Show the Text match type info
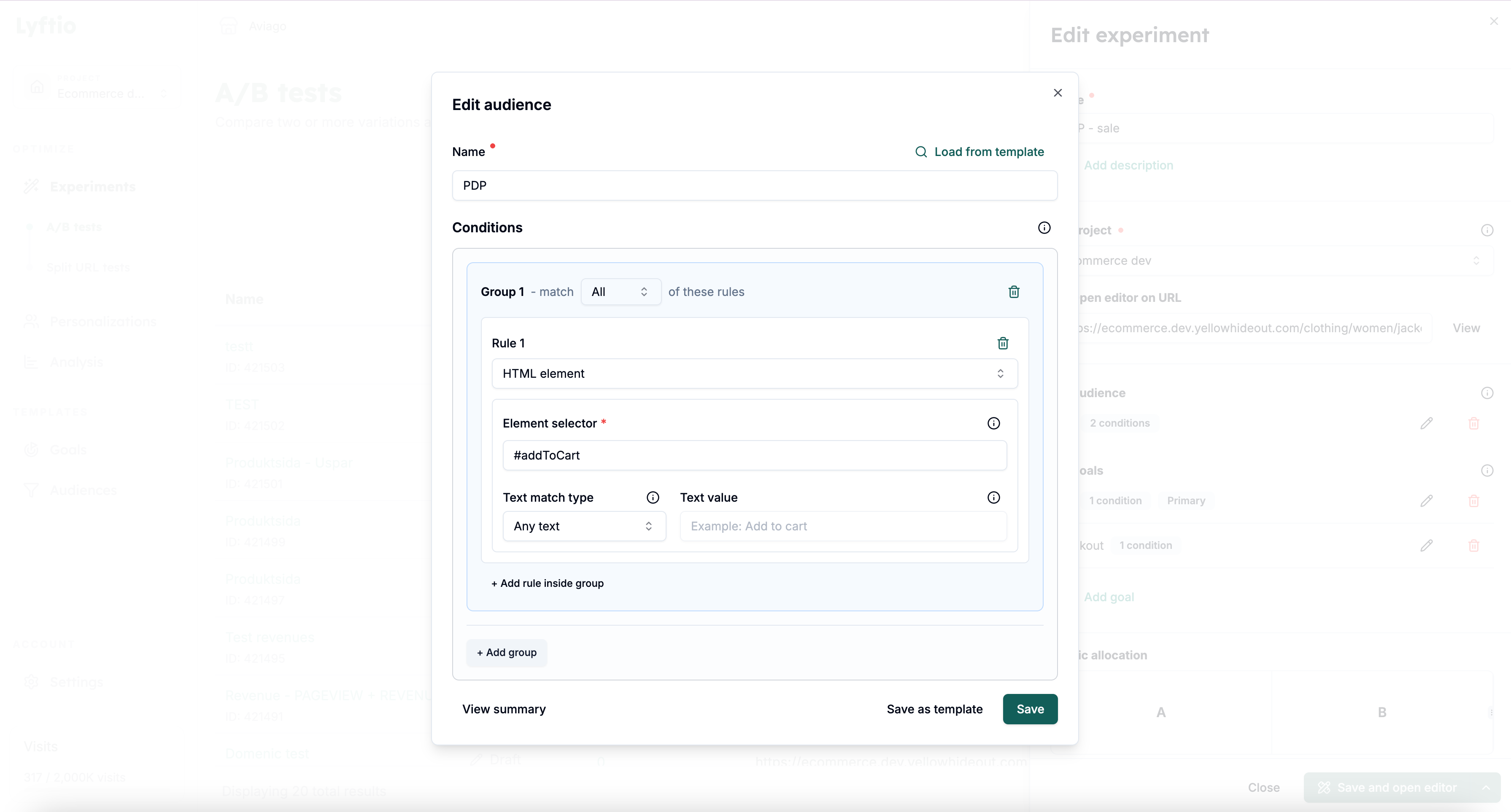The image size is (1511, 812). tap(653, 498)
